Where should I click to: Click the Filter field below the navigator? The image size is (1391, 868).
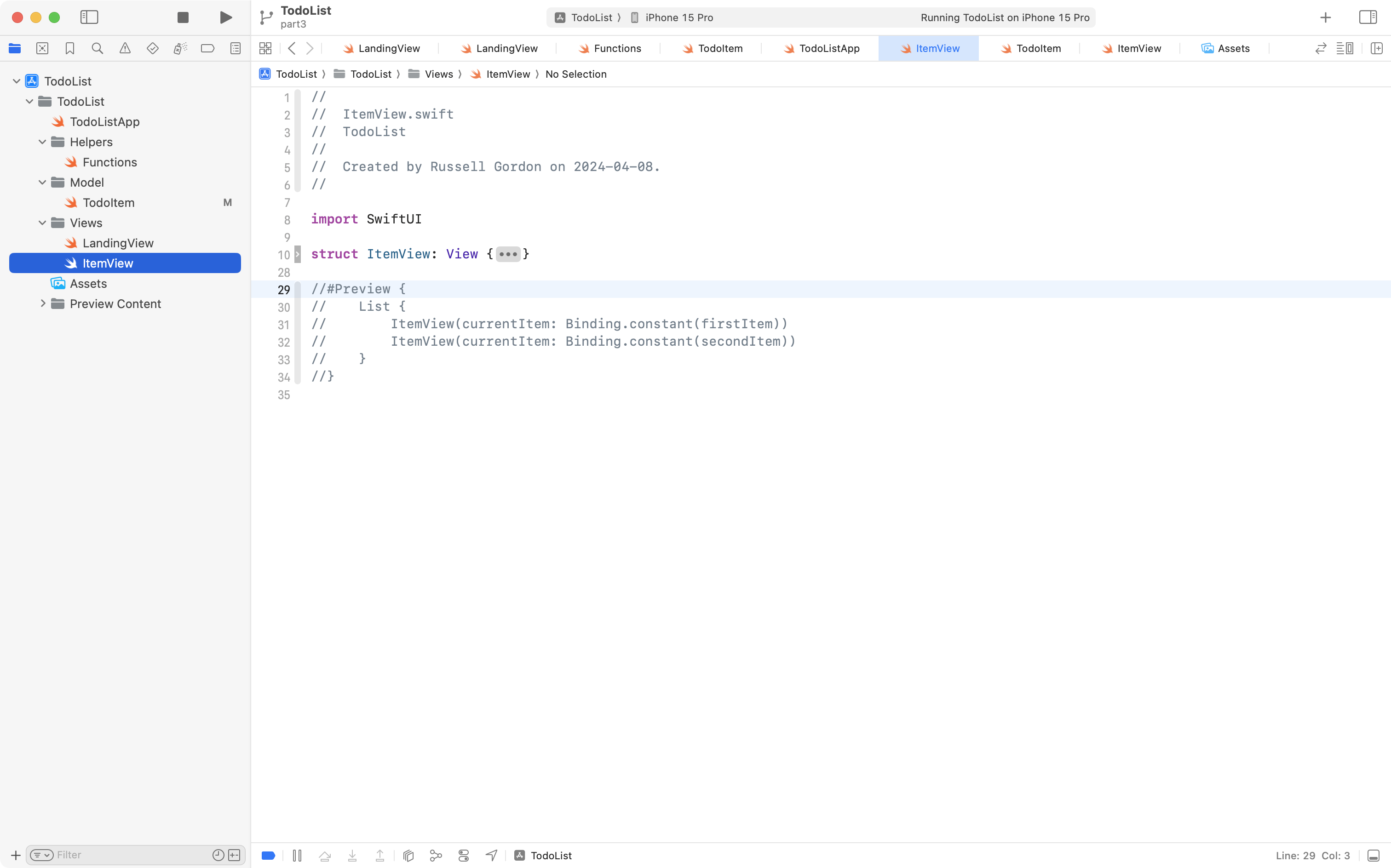coord(115,855)
